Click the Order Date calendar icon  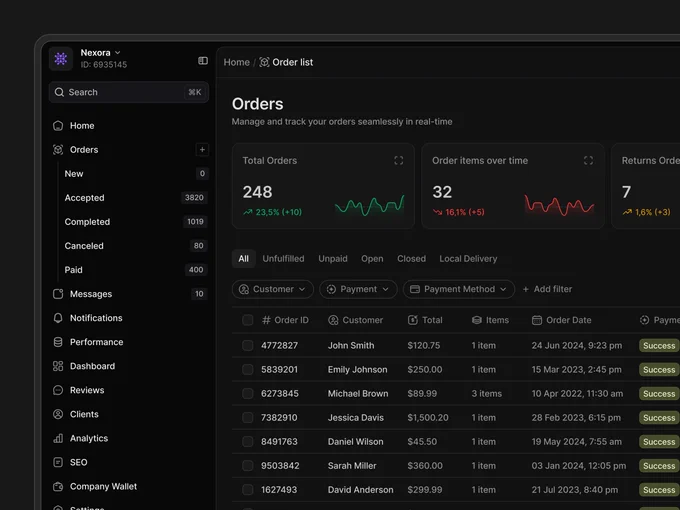537,320
